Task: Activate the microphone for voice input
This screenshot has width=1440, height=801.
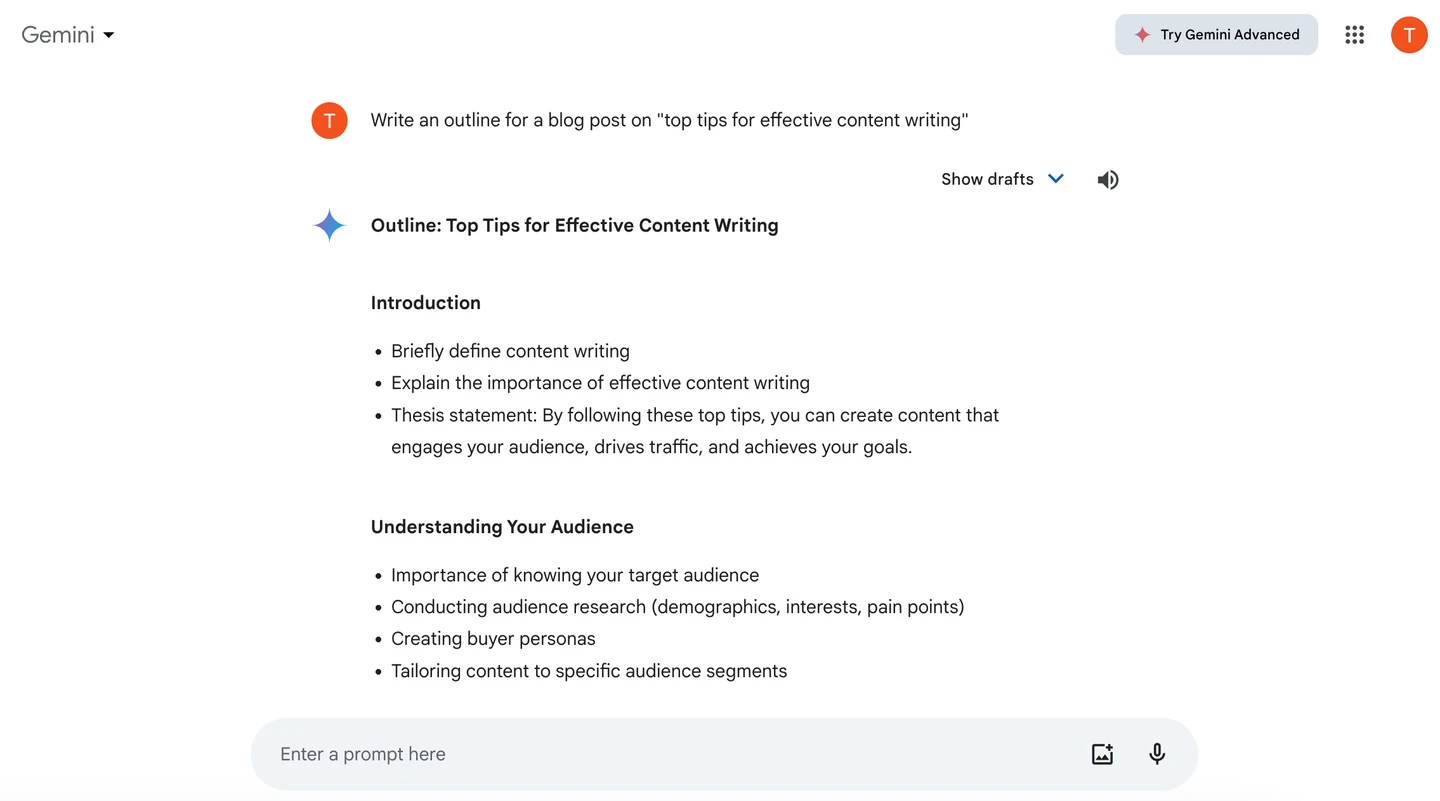Action: 1157,754
